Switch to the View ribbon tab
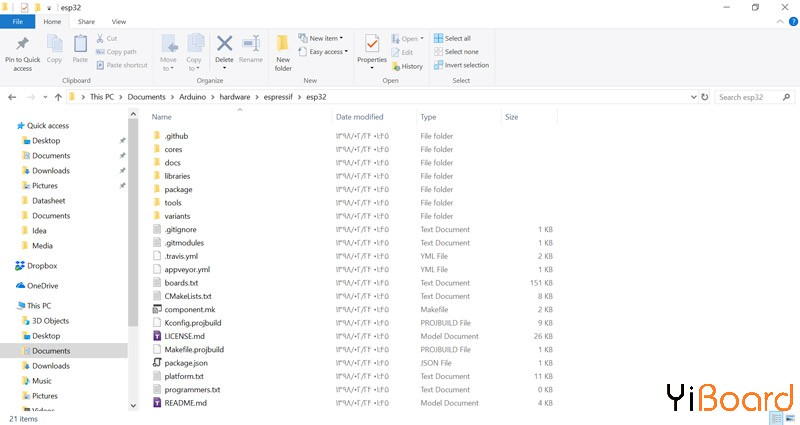Image resolution: width=800 pixels, height=425 pixels. (x=119, y=21)
